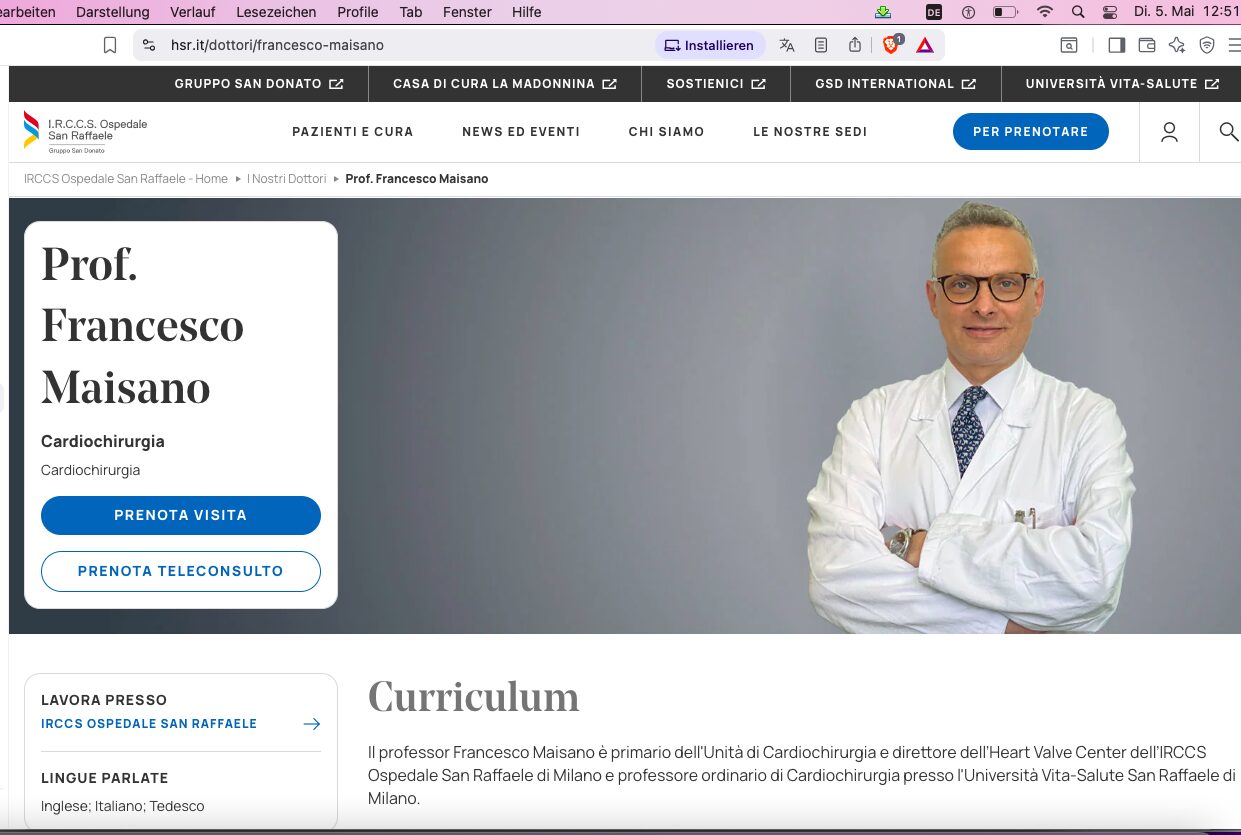Click Prenota Teleconsulto button
Screen dimensions: 1241x835
tap(181, 571)
